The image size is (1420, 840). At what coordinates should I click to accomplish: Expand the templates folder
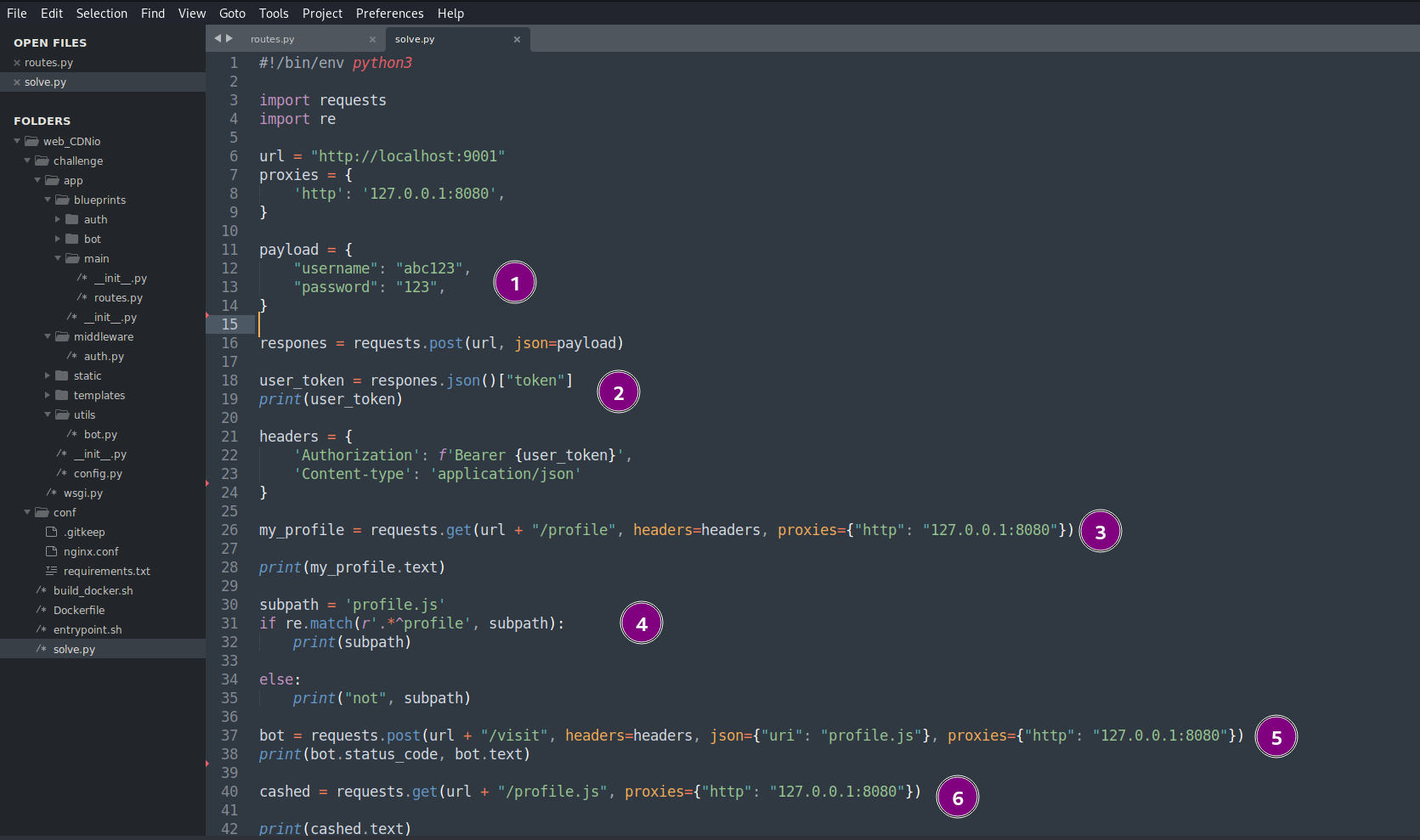48,395
